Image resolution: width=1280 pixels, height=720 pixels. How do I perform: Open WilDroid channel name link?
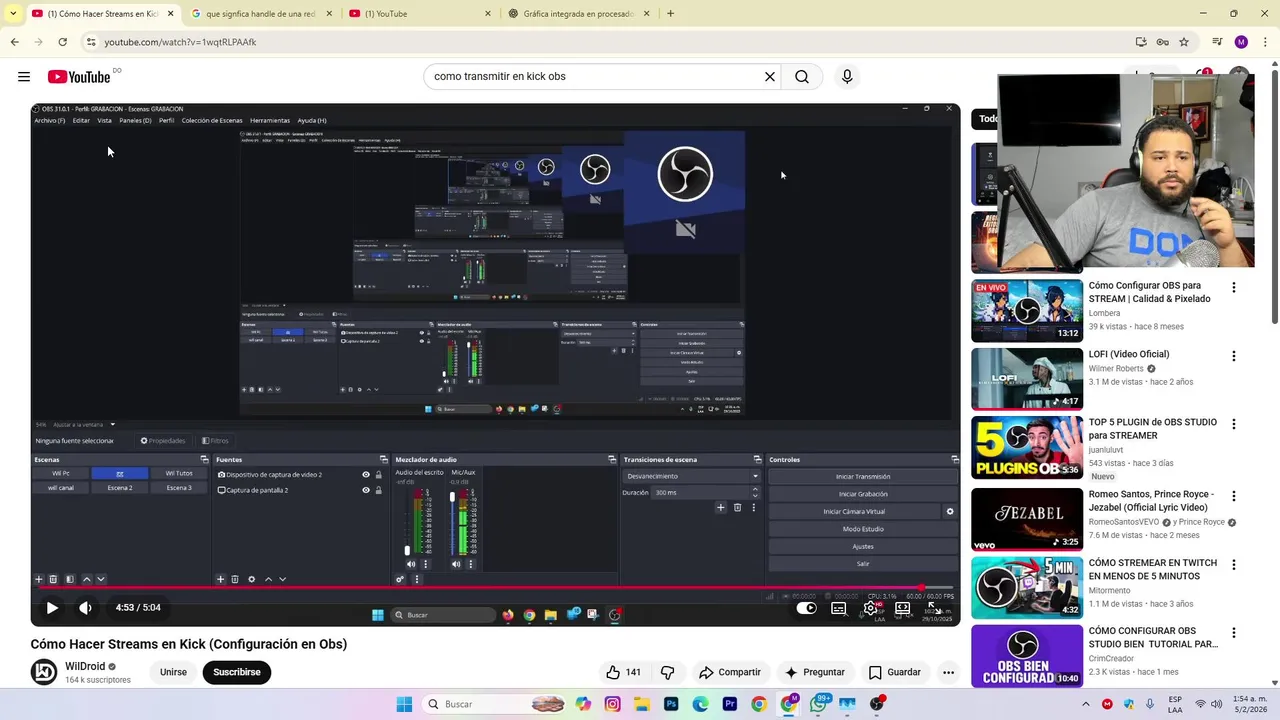(85, 666)
